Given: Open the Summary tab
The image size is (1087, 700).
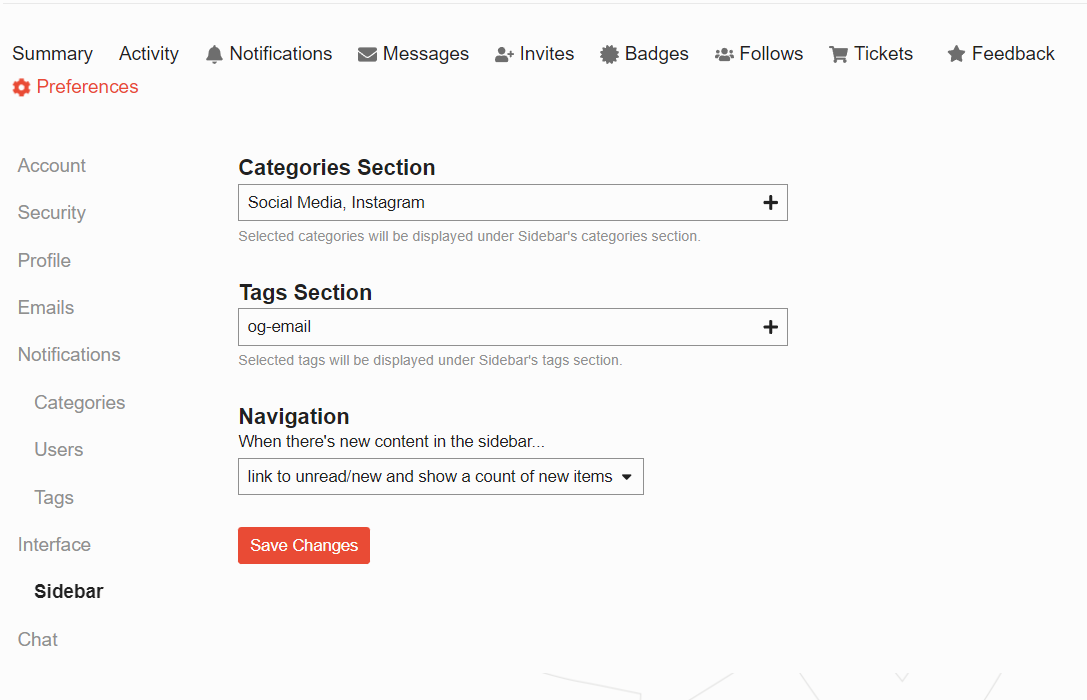Looking at the screenshot, I should tap(53, 53).
